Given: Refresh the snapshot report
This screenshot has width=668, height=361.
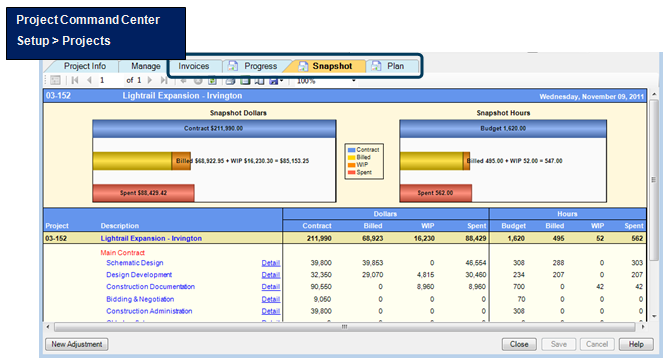Looking at the screenshot, I should [212, 81].
